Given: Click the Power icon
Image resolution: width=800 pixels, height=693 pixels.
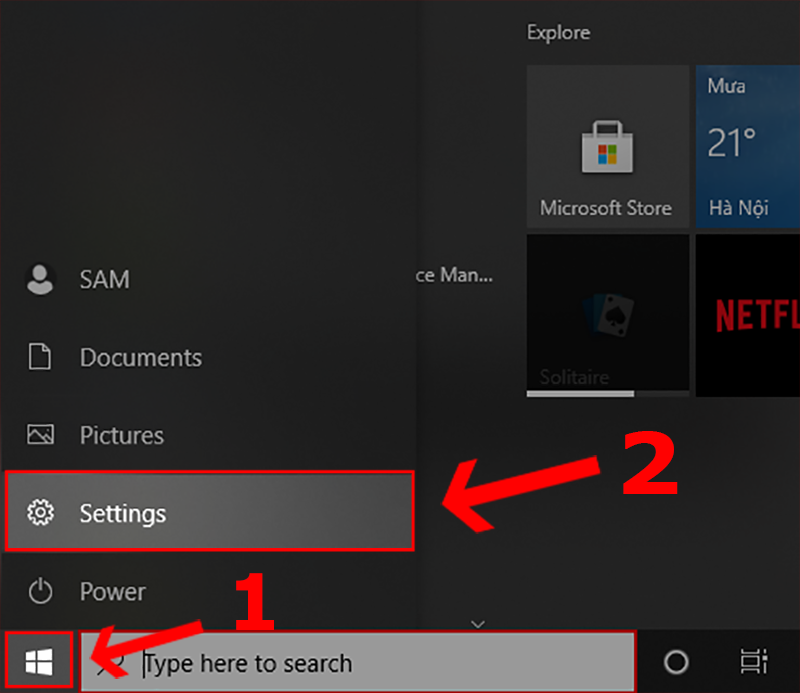Looking at the screenshot, I should click(x=40, y=591).
